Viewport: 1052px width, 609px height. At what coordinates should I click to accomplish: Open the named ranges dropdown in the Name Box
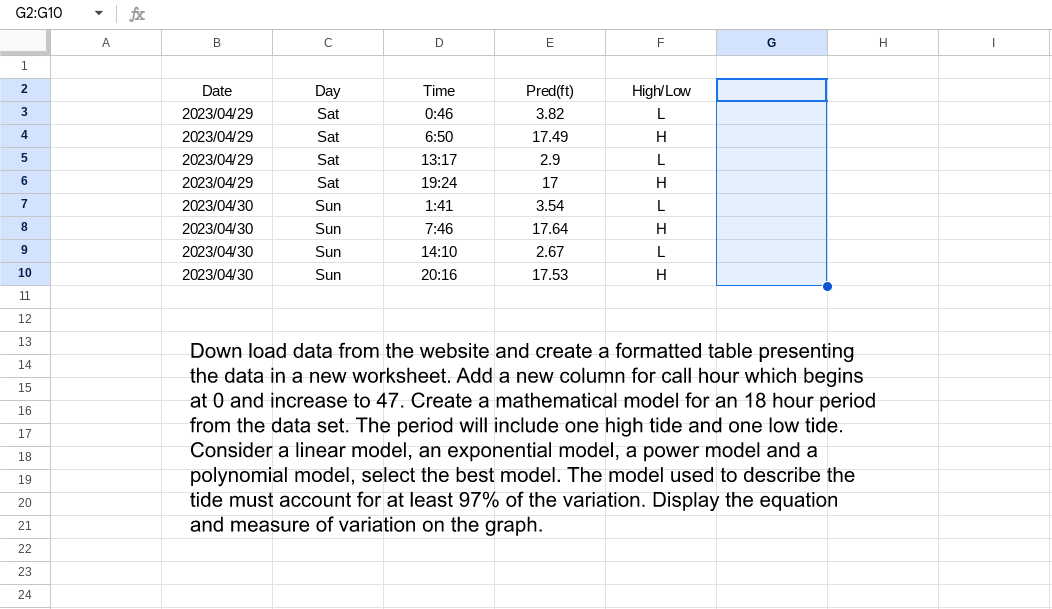tap(97, 14)
